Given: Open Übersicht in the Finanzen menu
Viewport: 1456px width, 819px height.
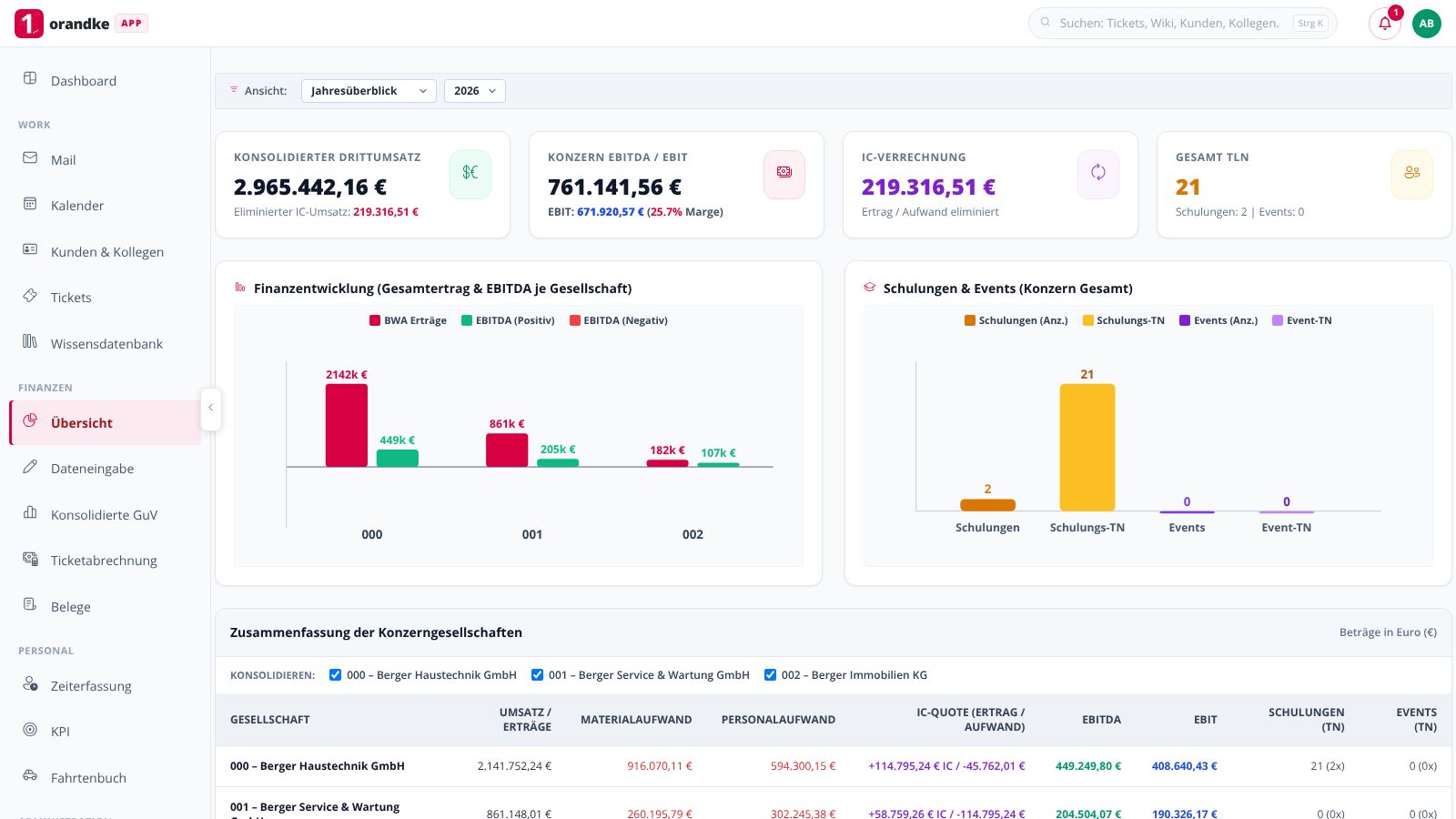Looking at the screenshot, I should coord(106,423).
